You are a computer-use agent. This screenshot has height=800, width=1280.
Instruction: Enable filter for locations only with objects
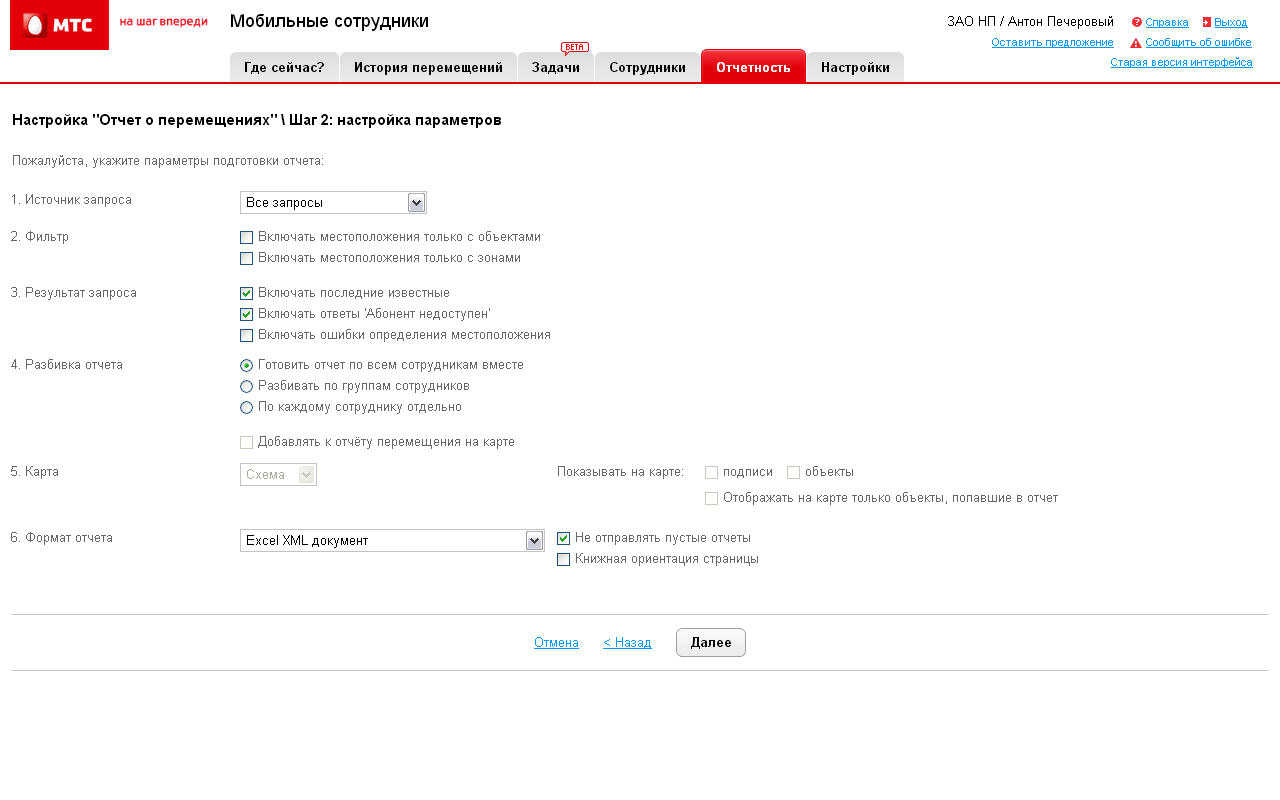tap(247, 238)
